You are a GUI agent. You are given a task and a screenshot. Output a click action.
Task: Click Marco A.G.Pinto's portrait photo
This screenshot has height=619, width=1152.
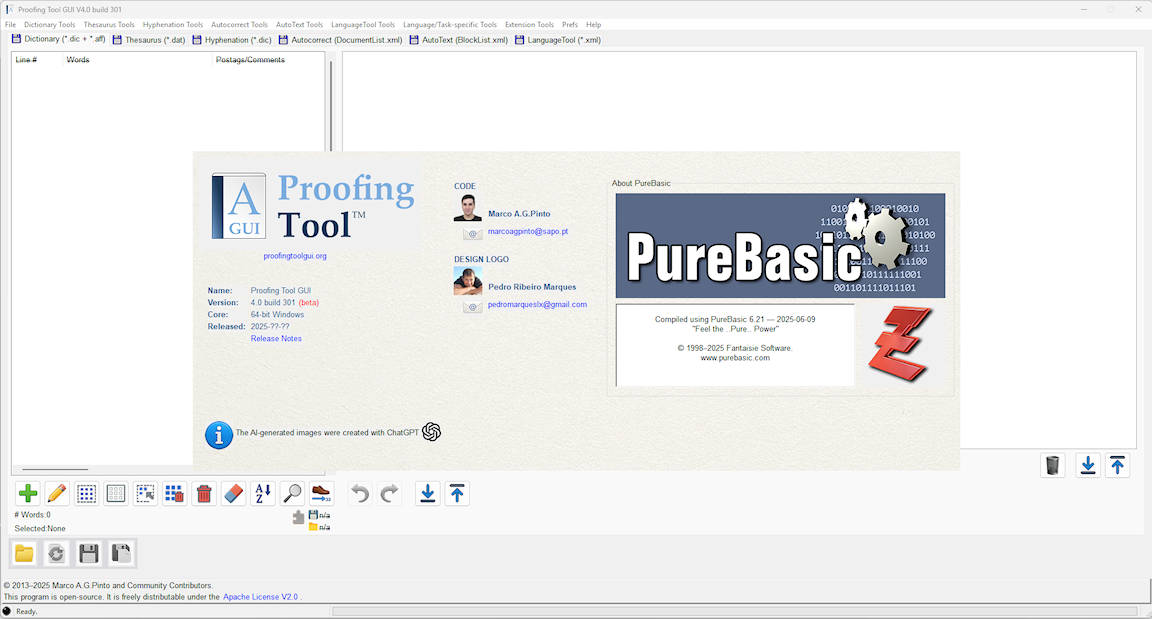[467, 208]
